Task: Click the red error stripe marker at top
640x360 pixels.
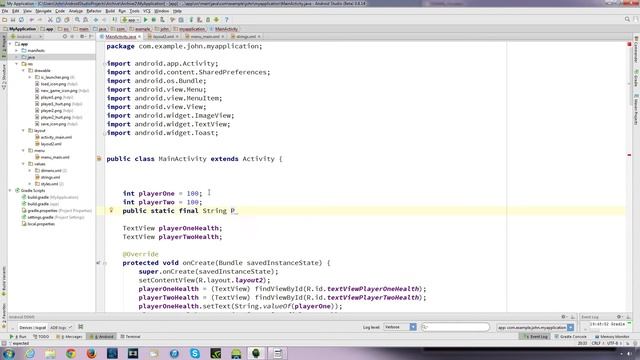Action: coord(629,44)
